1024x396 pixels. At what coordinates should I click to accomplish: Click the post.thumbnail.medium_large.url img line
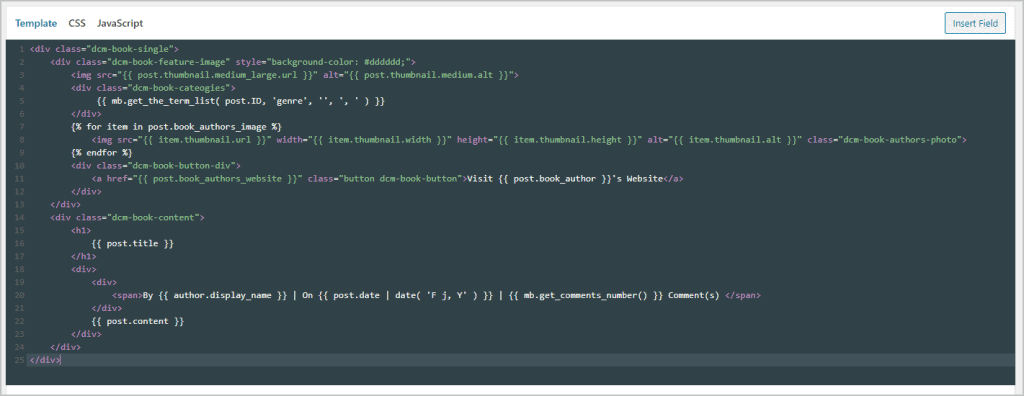(x=295, y=75)
